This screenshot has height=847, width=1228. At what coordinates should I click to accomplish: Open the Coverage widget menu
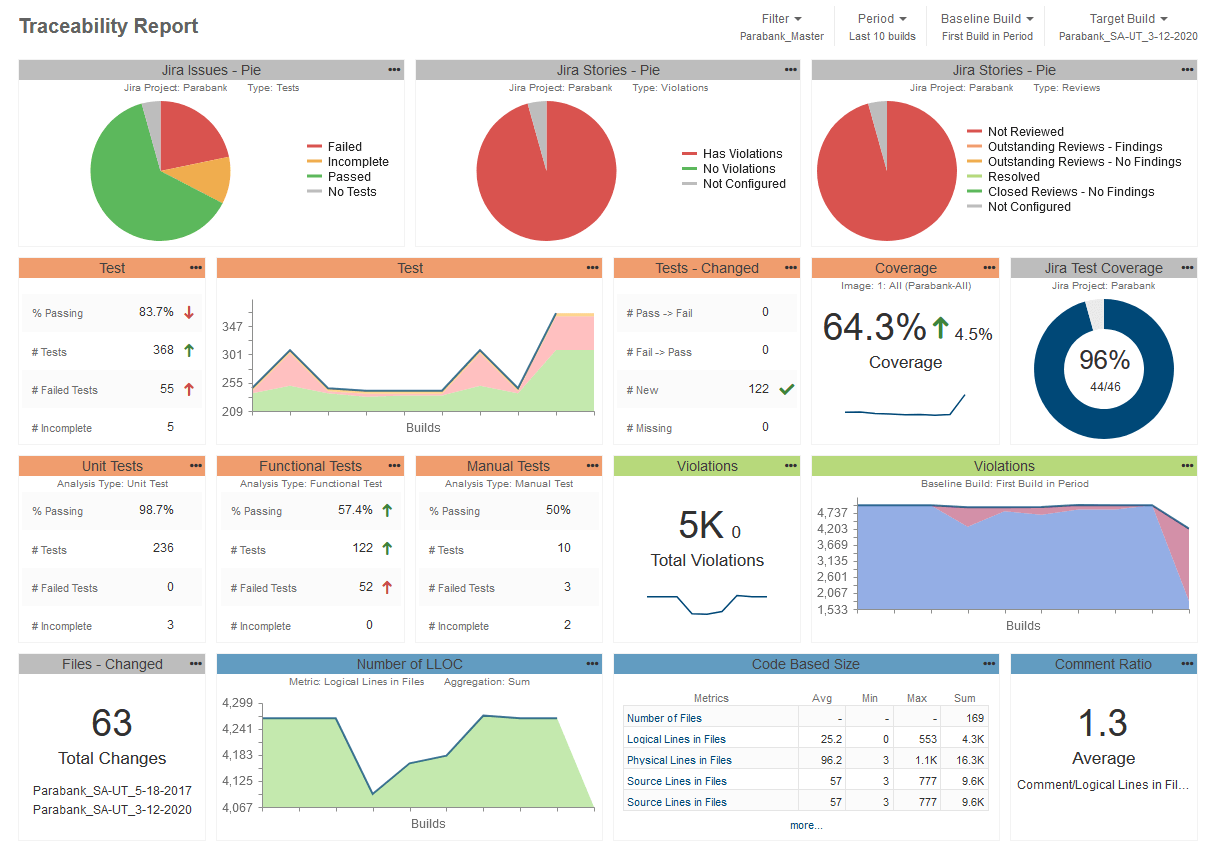point(989,268)
